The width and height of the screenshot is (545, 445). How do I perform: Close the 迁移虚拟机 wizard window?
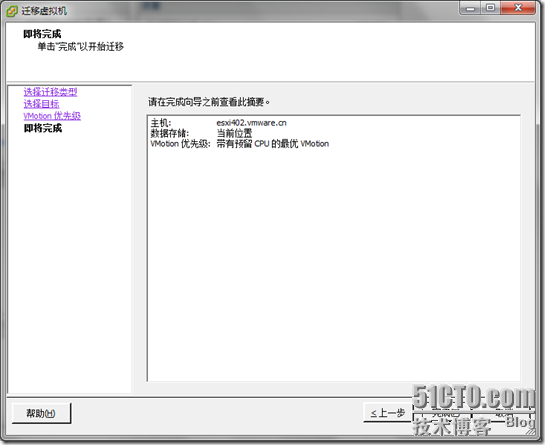[518, 8]
